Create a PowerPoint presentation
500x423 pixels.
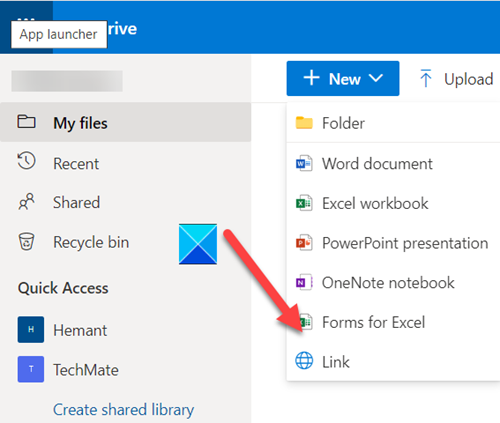tap(393, 243)
